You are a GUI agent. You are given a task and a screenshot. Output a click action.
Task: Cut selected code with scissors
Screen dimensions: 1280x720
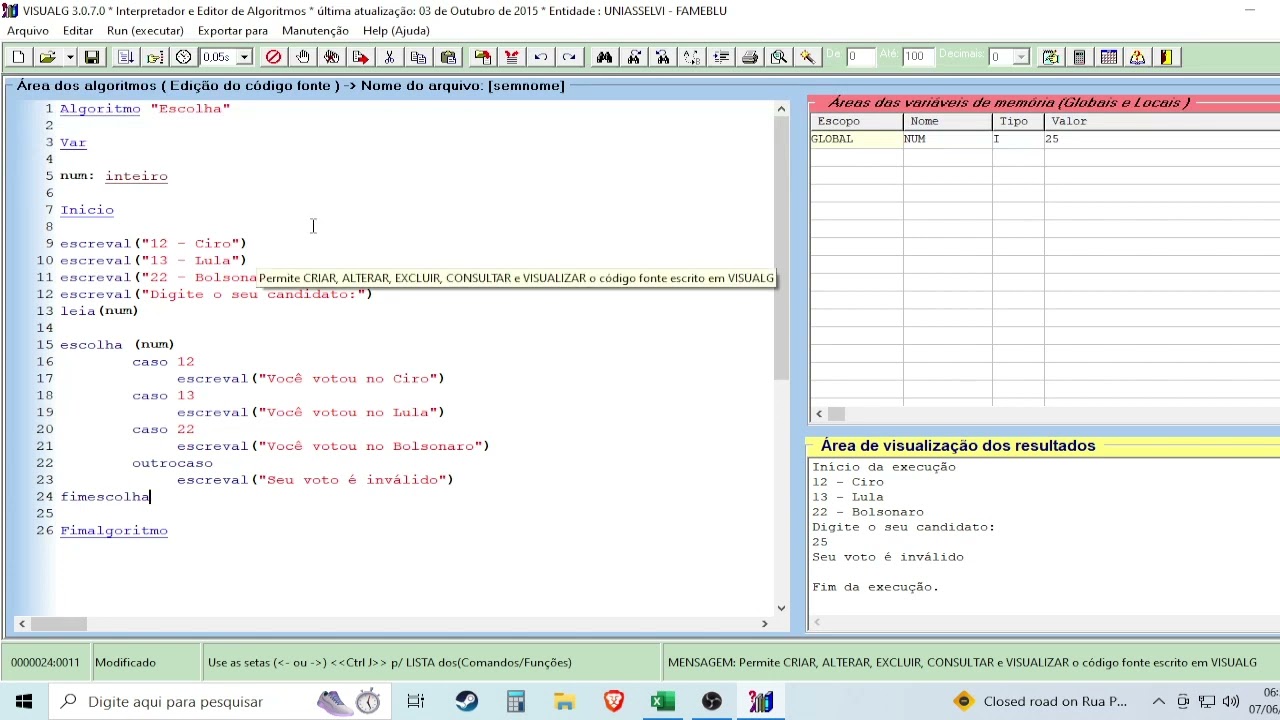(389, 57)
